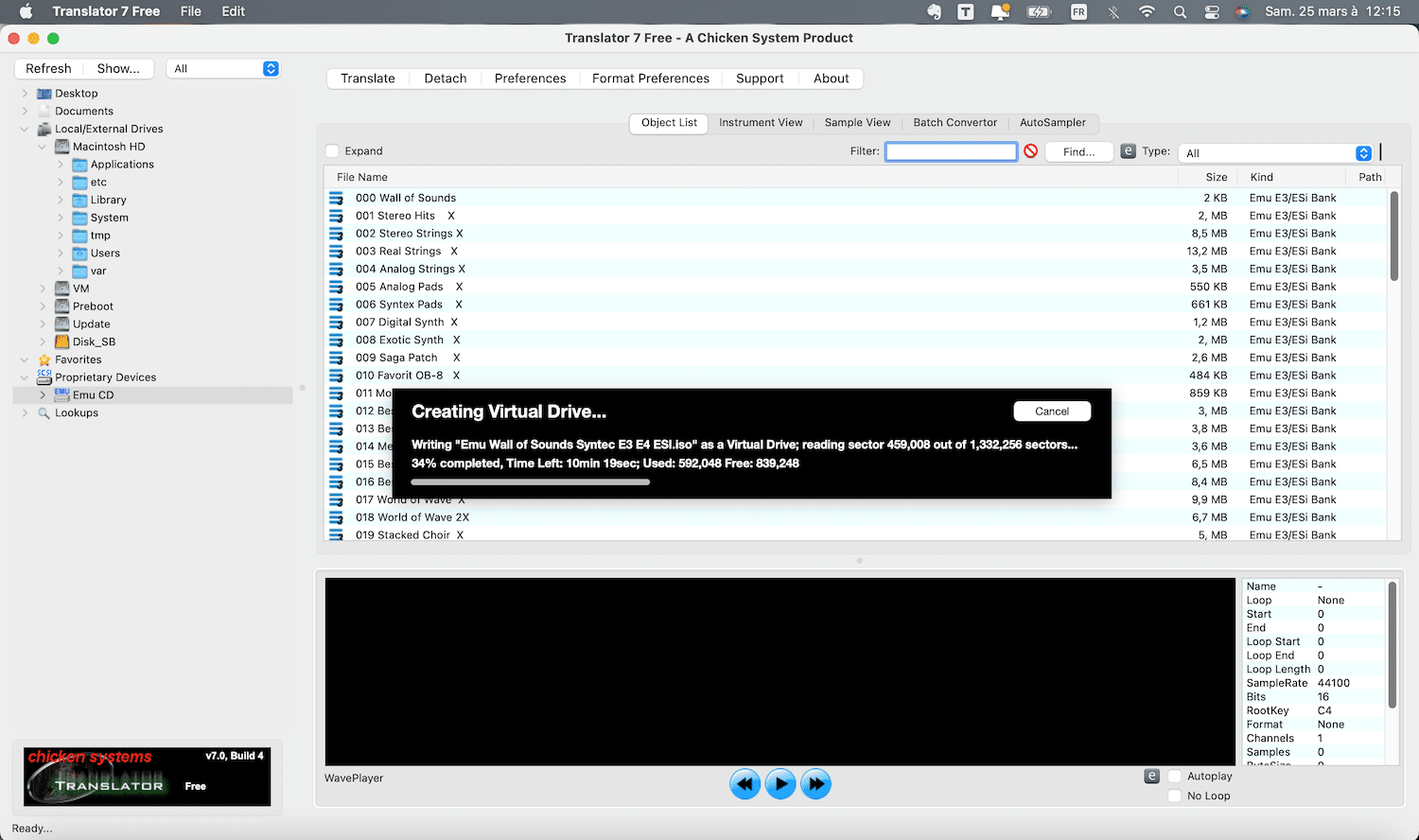This screenshot has height=840, width=1419.
Task: Click the red clear-filter icon
Action: (x=1031, y=151)
